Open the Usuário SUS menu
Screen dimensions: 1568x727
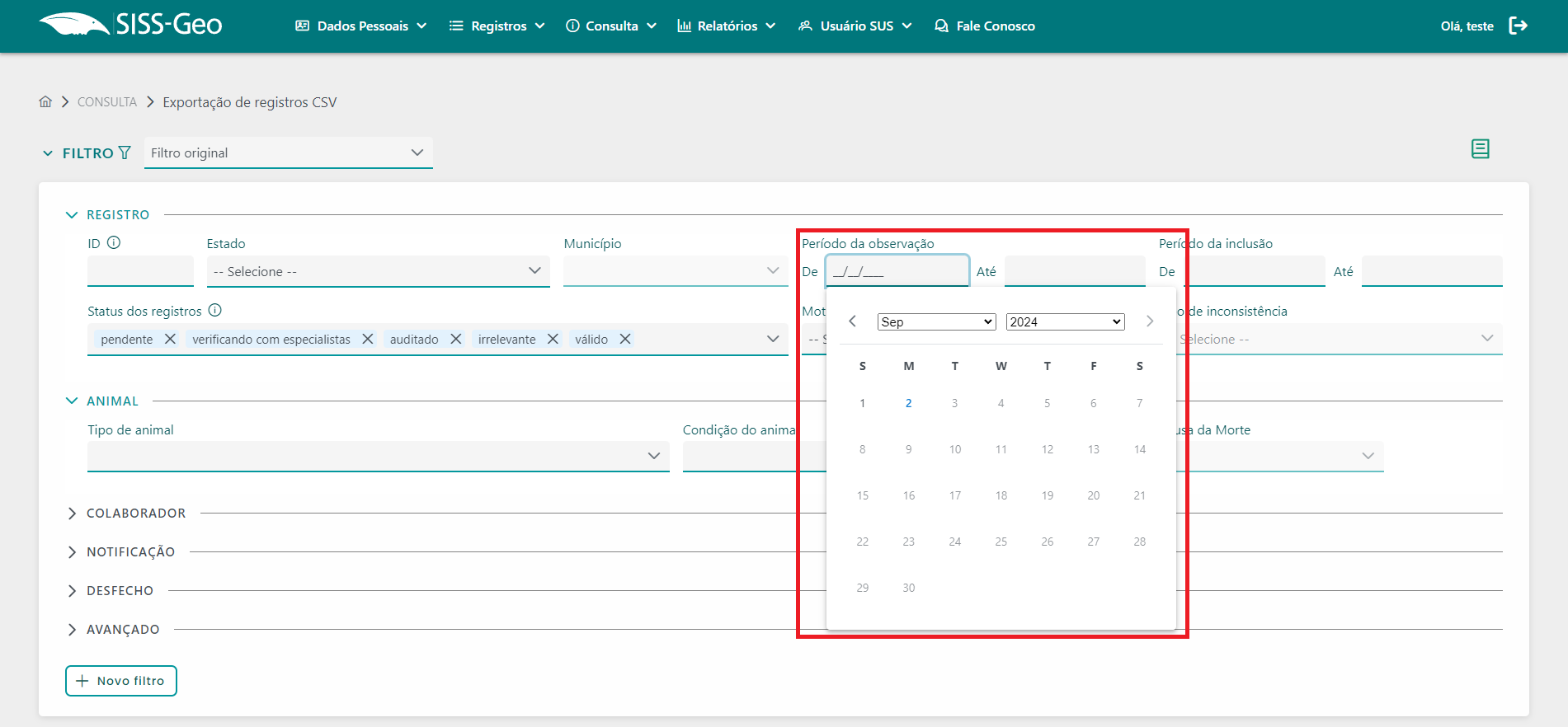click(855, 26)
